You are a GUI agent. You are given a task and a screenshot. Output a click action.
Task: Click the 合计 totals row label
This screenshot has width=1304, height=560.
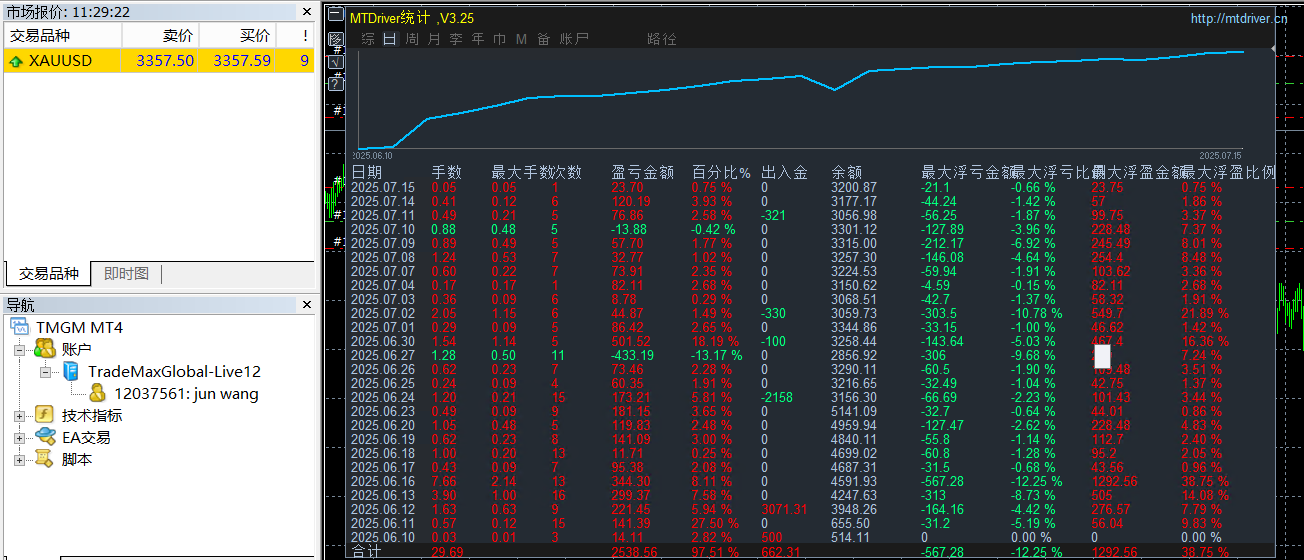tap(366, 551)
